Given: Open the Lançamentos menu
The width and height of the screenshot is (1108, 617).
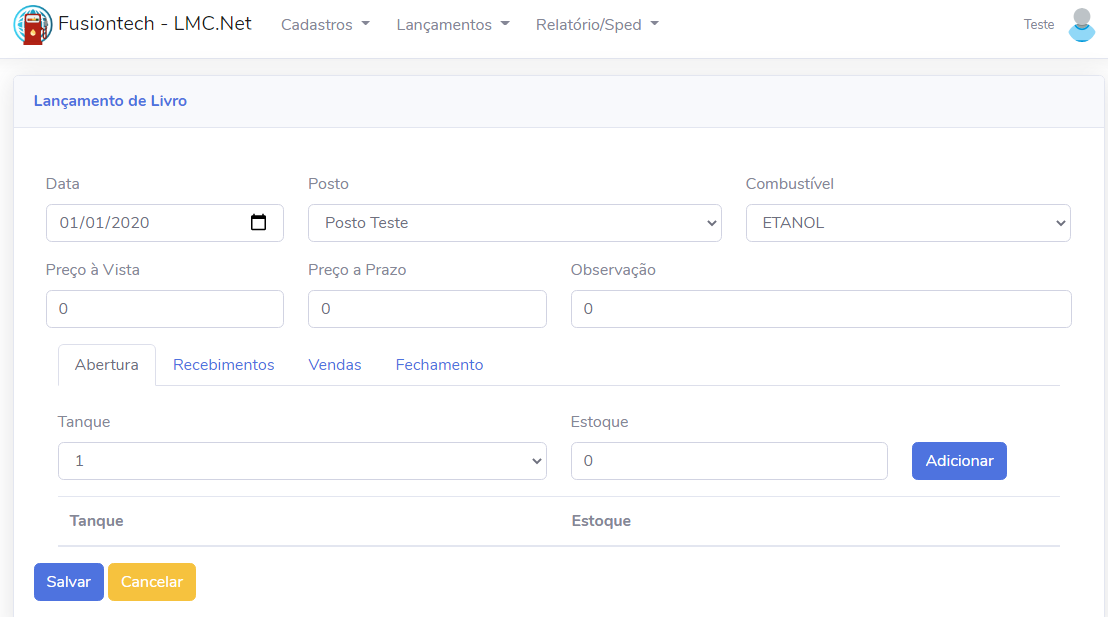Looking at the screenshot, I should point(453,25).
